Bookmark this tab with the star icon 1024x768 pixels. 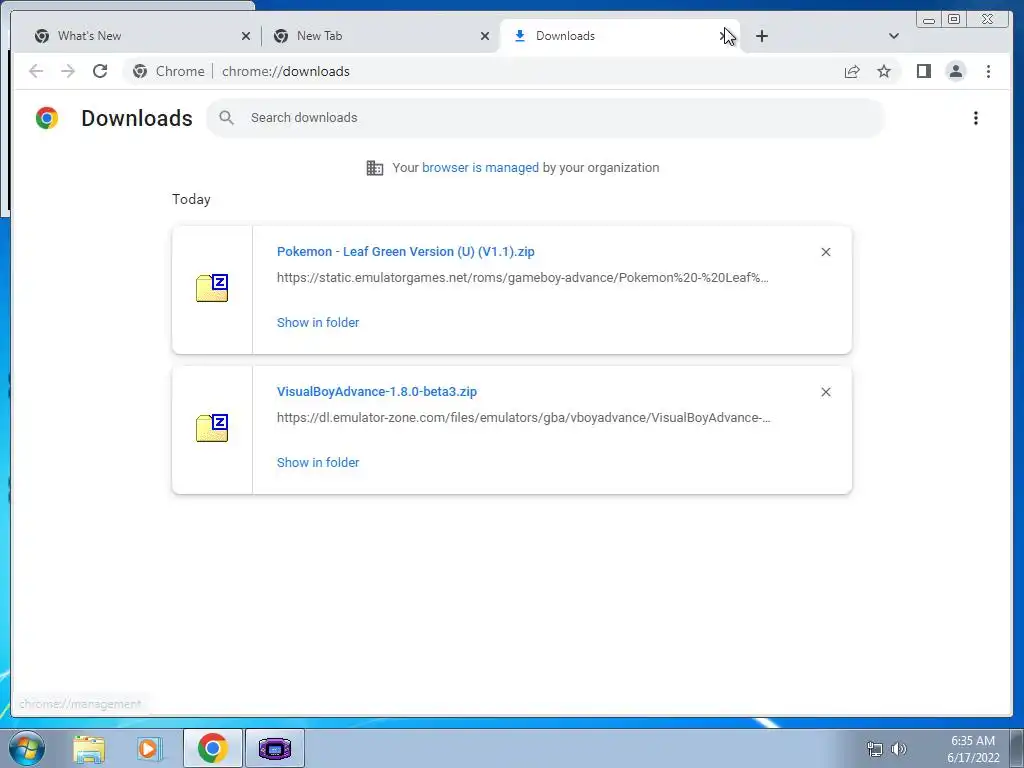(x=884, y=71)
